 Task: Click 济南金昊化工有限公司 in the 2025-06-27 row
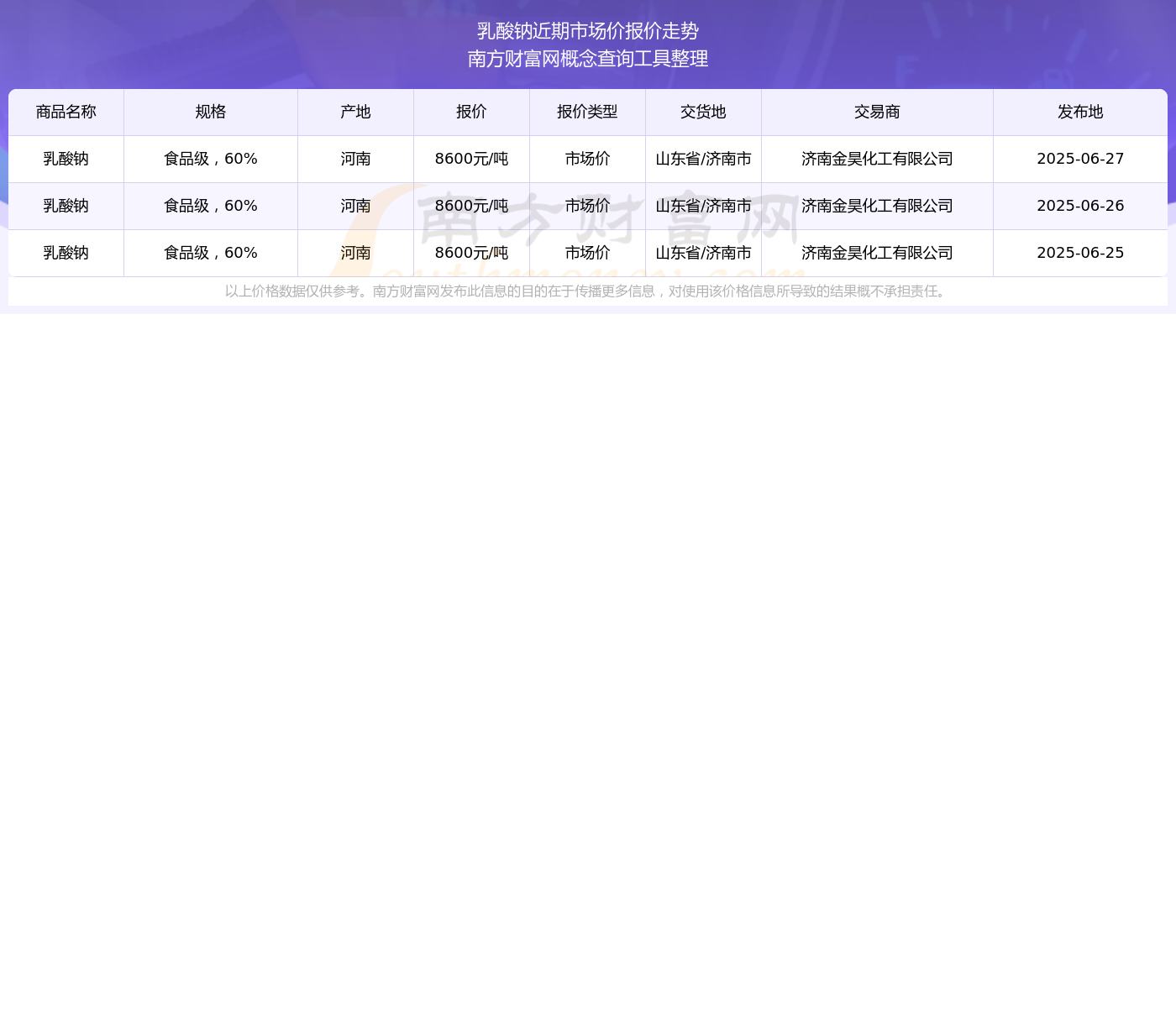point(877,159)
